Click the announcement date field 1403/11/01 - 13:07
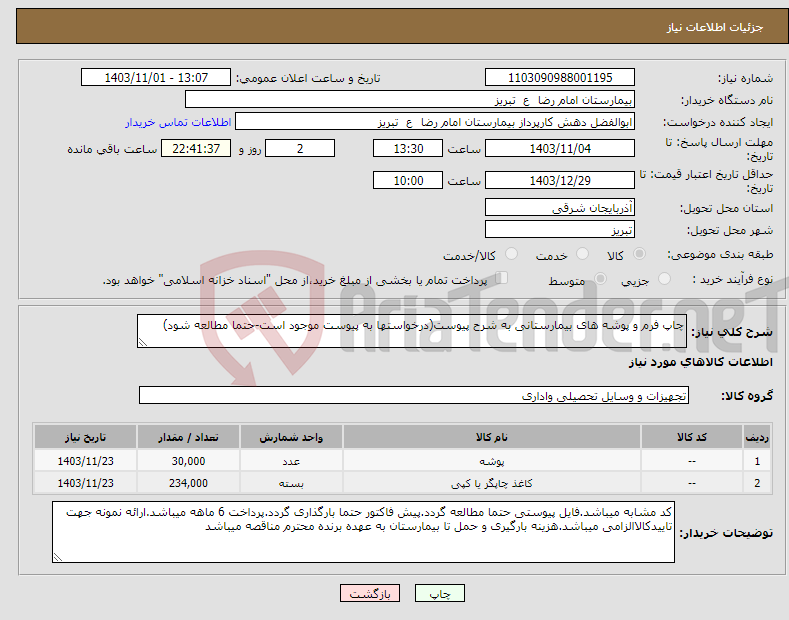 point(156,78)
